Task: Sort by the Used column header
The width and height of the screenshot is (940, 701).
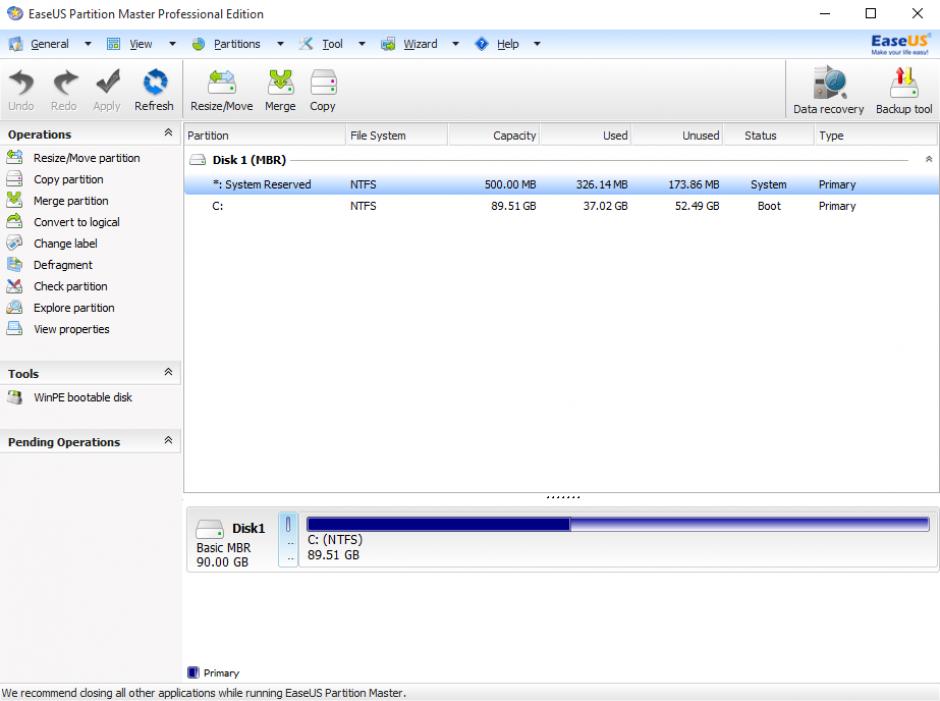Action: pyautogui.click(x=586, y=136)
